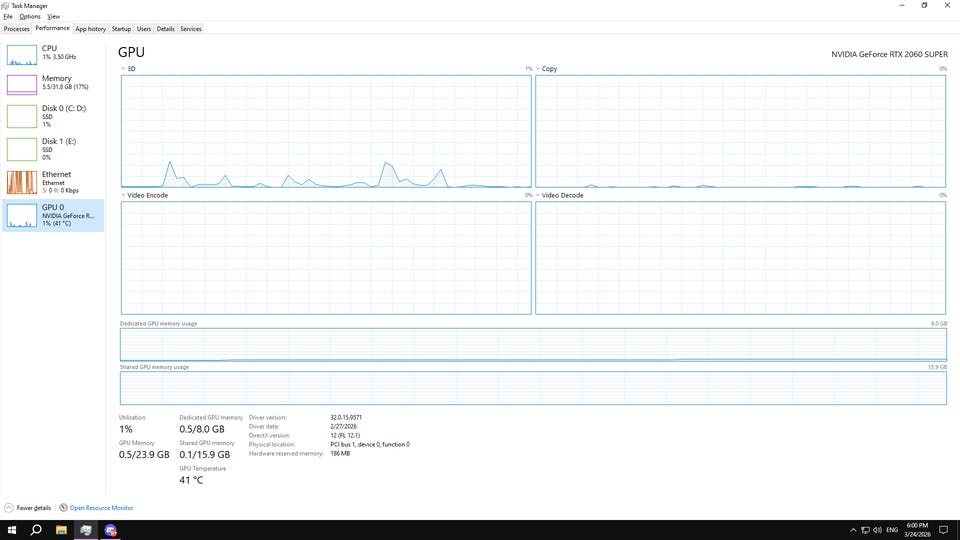
Task: Open the Options menu
Action: (x=29, y=17)
